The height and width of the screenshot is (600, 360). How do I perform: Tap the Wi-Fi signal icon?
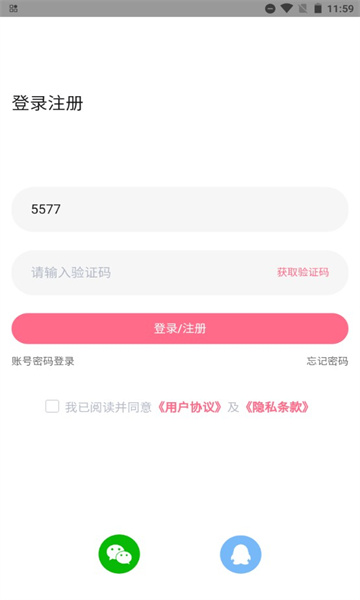point(287,8)
